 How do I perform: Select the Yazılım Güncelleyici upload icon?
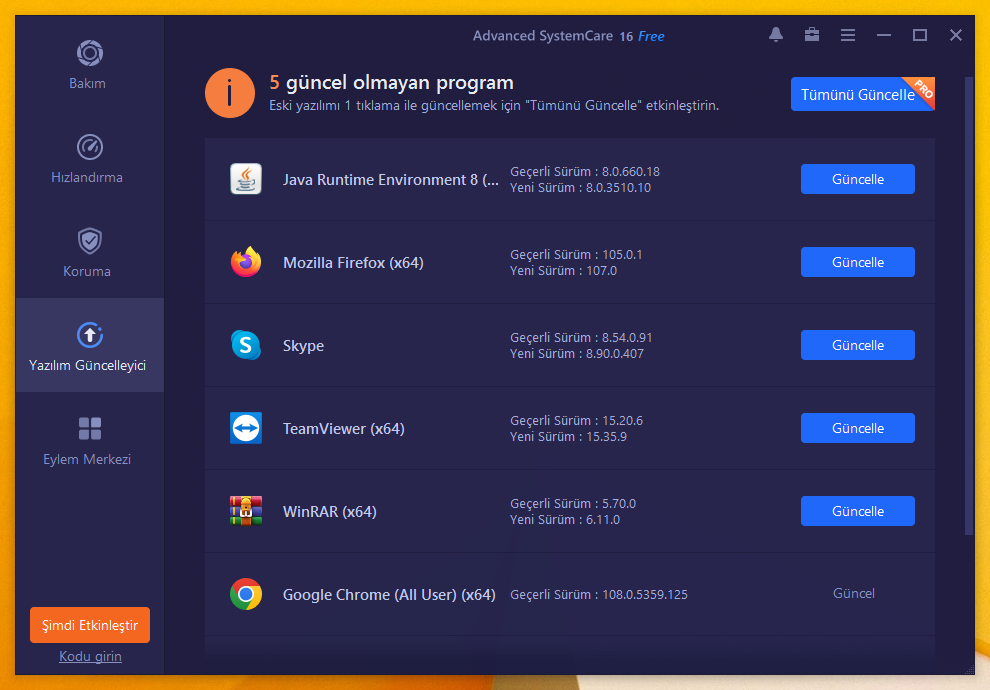click(90, 335)
